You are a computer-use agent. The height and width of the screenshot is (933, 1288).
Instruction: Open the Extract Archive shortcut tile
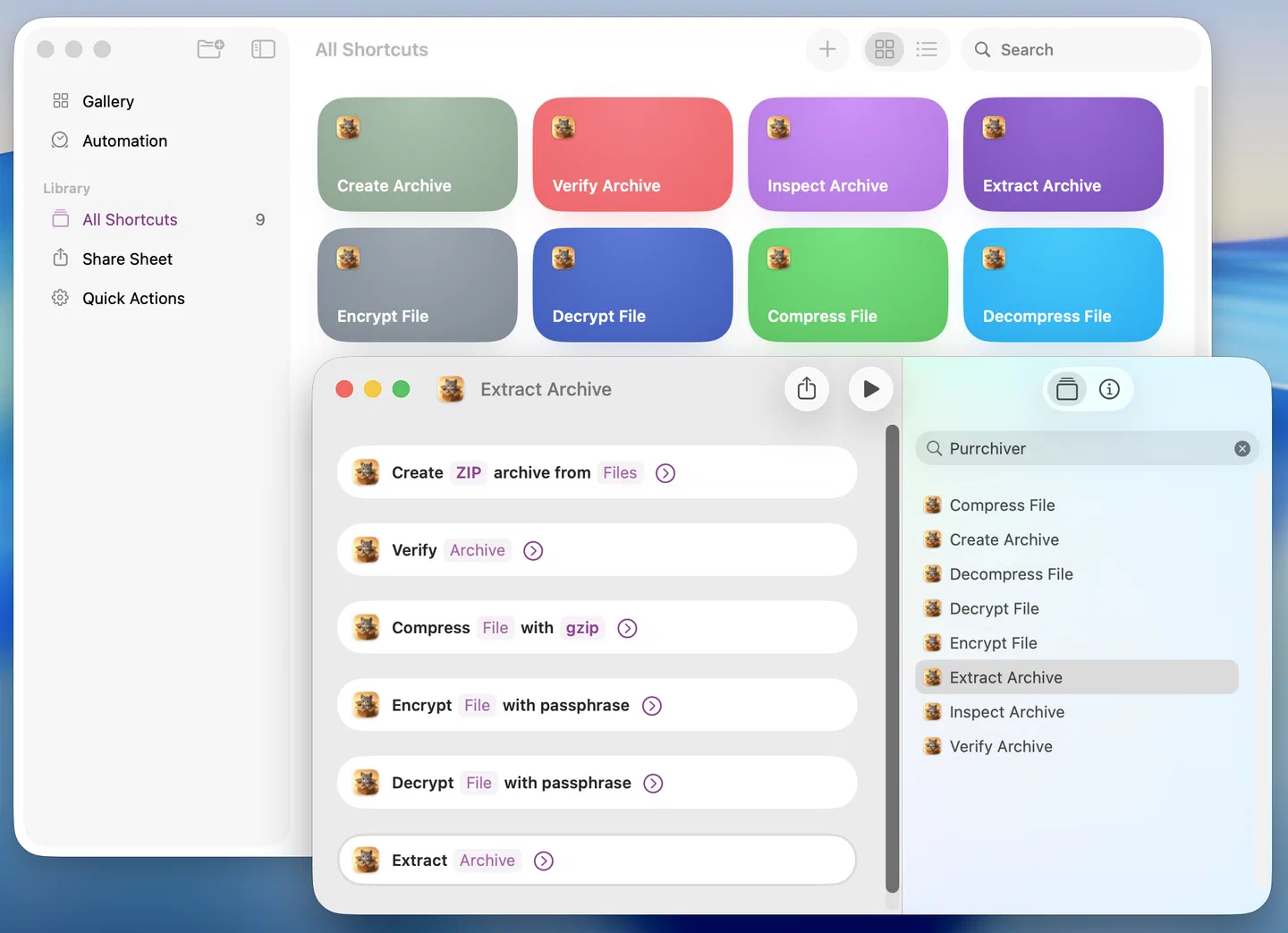tap(1063, 154)
